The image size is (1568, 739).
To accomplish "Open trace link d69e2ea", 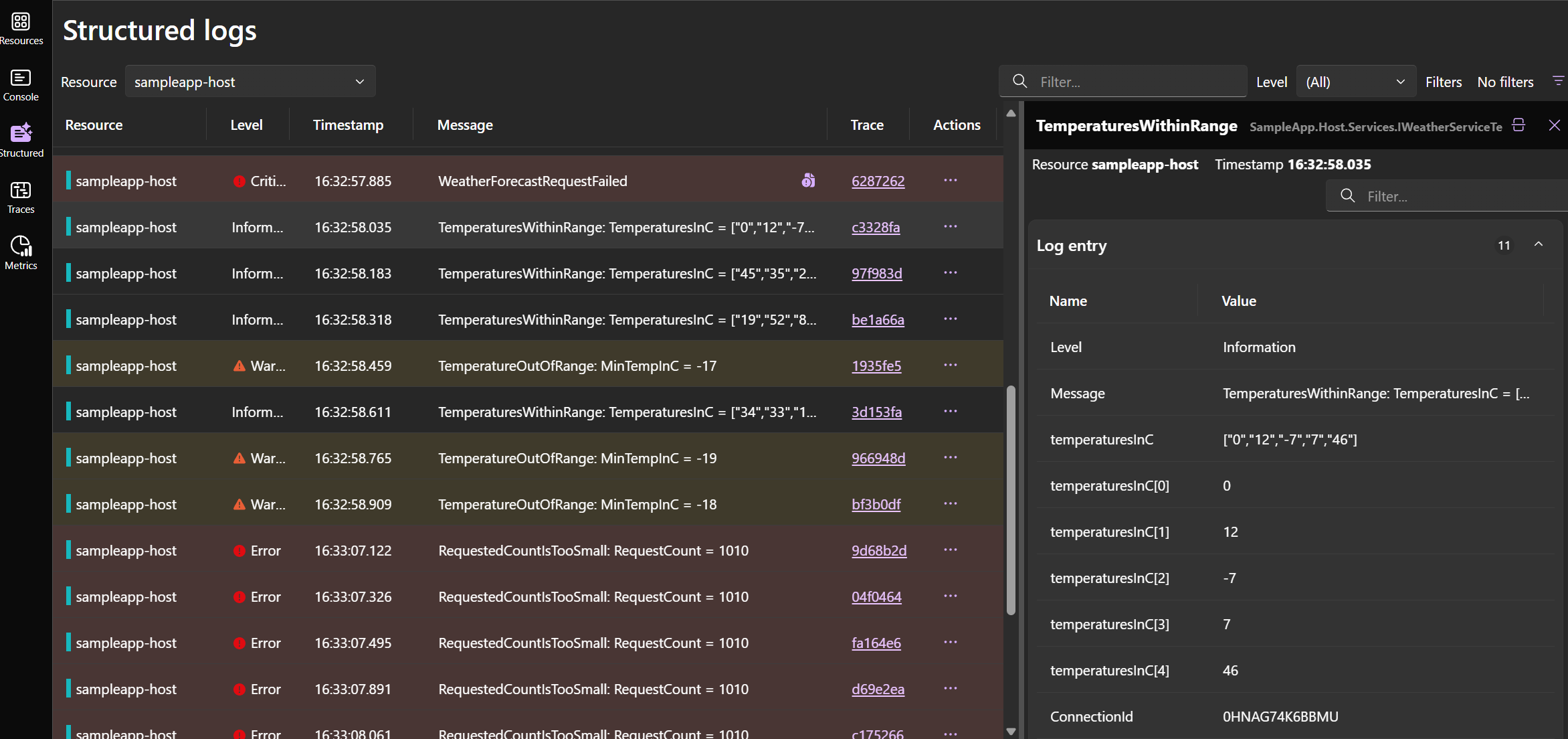I will pyautogui.click(x=878, y=689).
